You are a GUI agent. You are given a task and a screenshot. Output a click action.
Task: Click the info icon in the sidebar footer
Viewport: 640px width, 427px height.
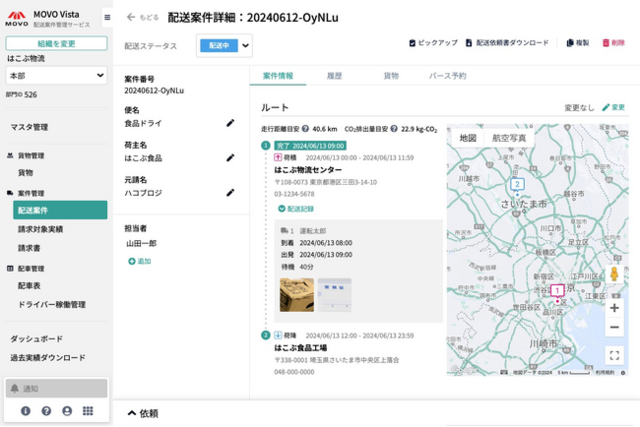click(26, 411)
